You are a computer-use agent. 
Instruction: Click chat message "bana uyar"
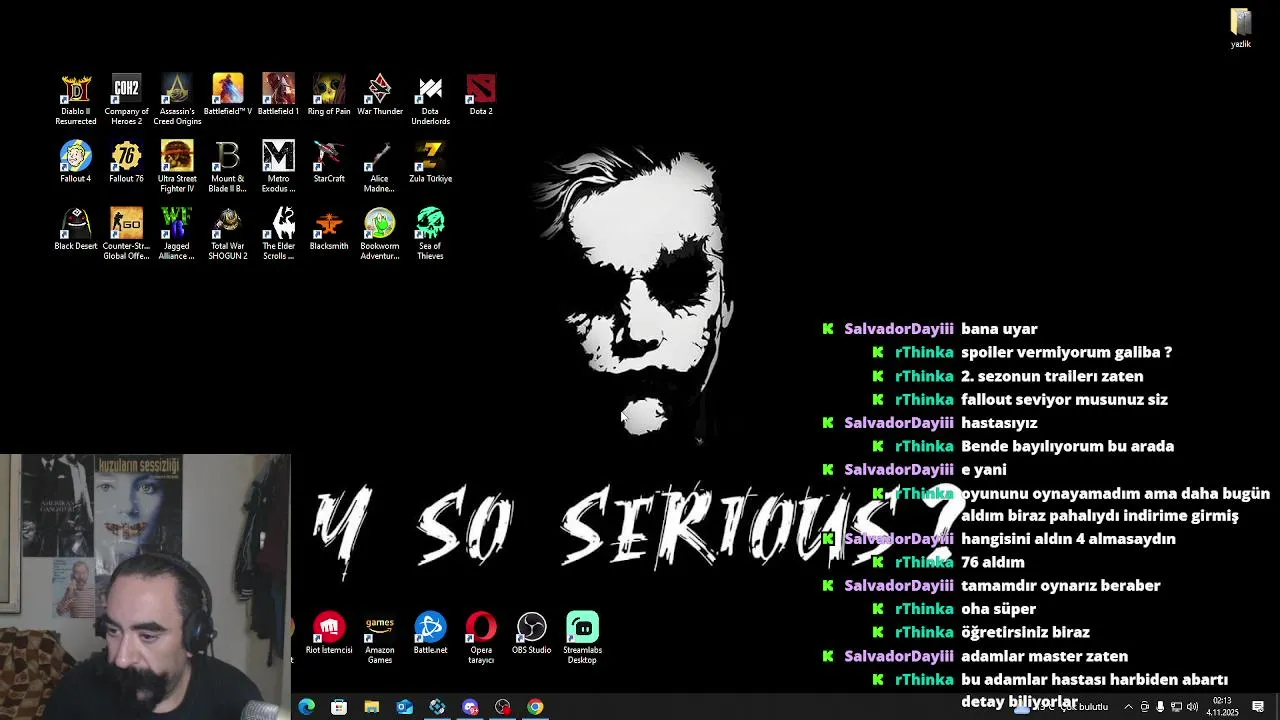(x=999, y=329)
